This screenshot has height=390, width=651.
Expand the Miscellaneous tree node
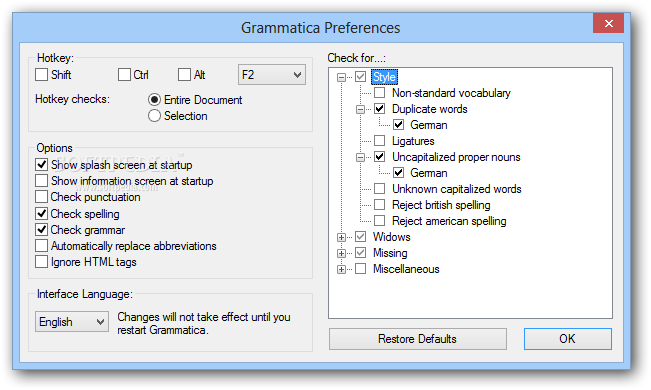pyautogui.click(x=341, y=270)
